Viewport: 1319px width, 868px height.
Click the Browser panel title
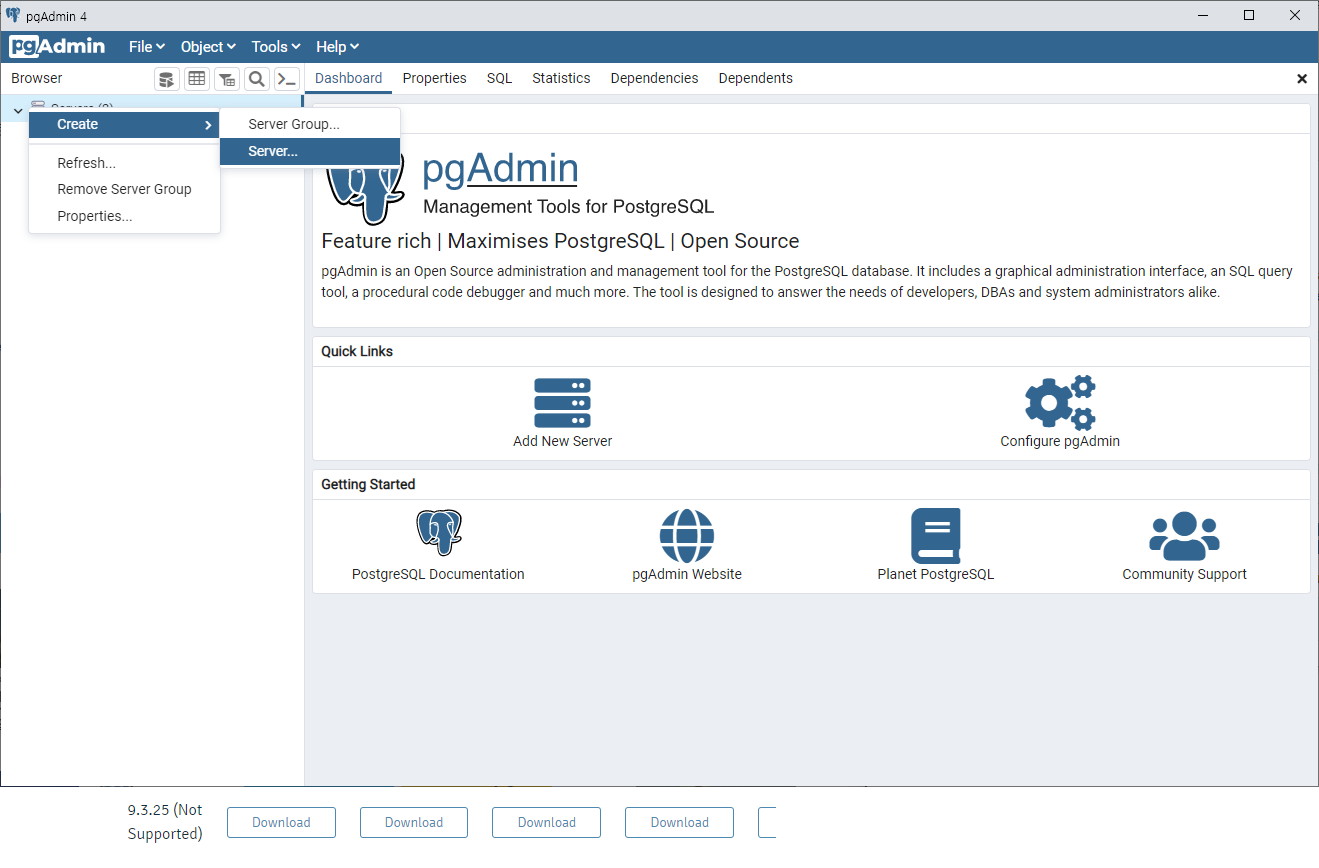[x=37, y=78]
